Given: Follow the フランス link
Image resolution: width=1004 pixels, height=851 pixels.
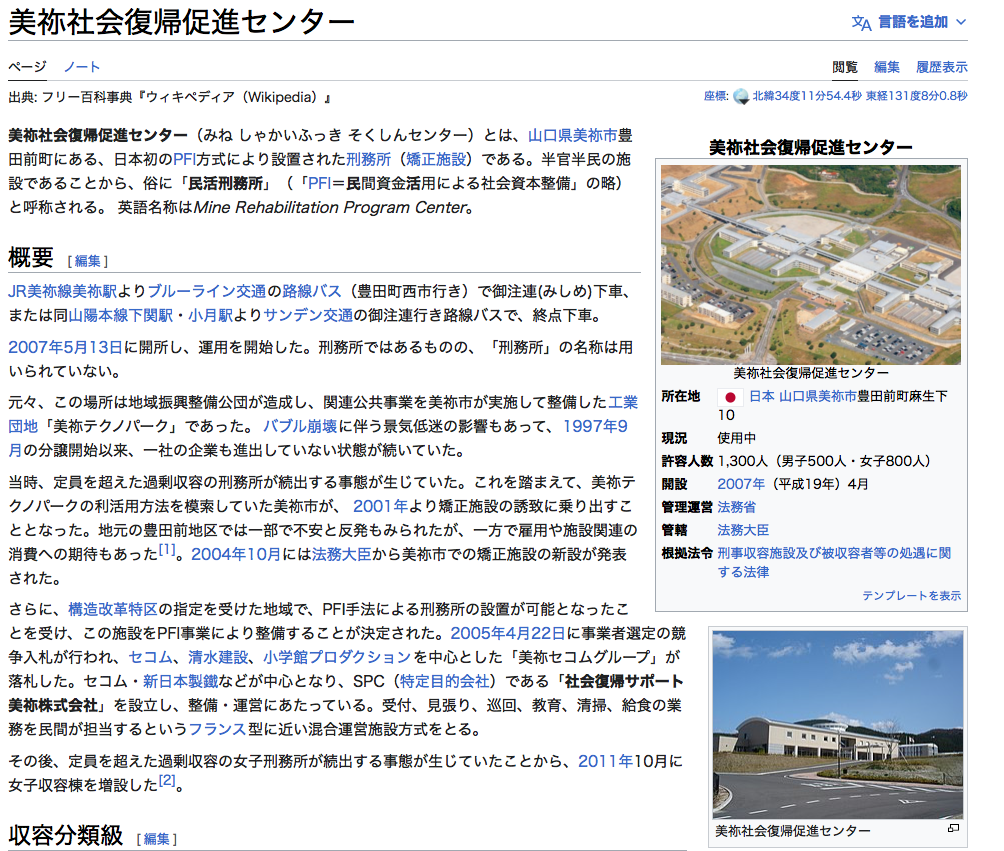Looking at the screenshot, I should [x=218, y=730].
